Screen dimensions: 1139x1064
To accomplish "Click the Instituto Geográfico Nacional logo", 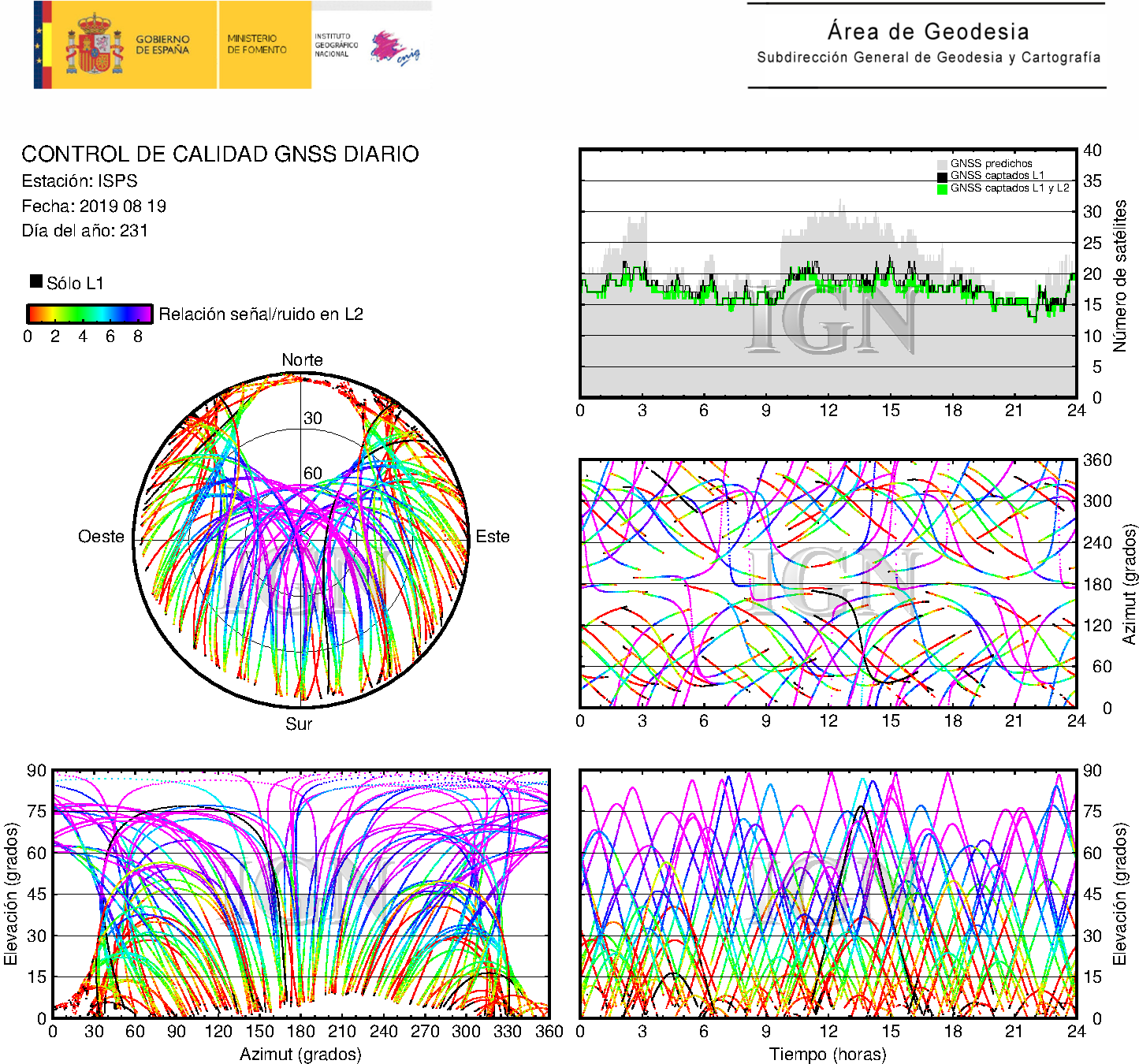I will (x=336, y=45).
